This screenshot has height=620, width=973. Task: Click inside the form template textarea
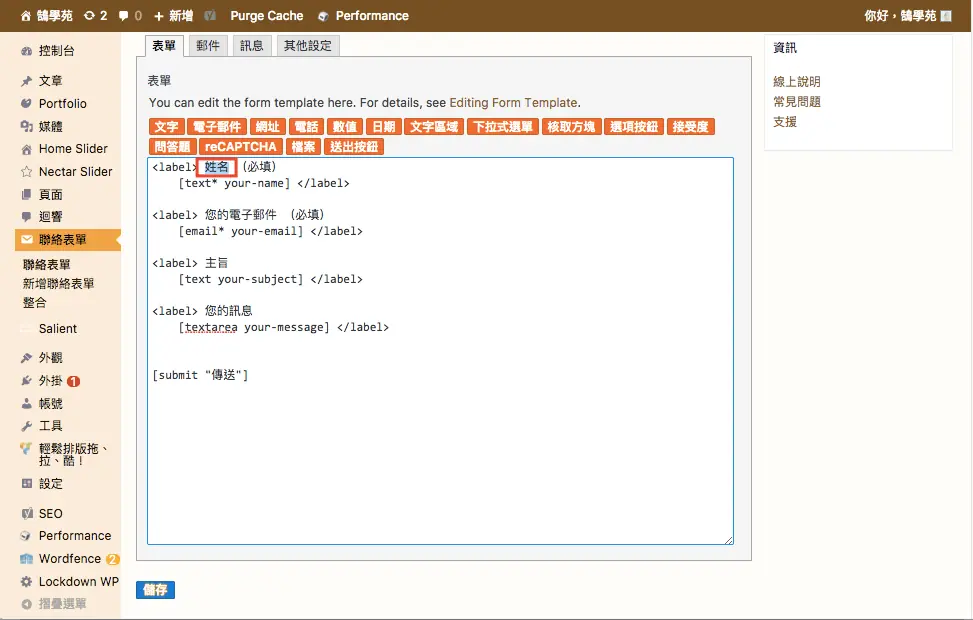click(x=440, y=351)
